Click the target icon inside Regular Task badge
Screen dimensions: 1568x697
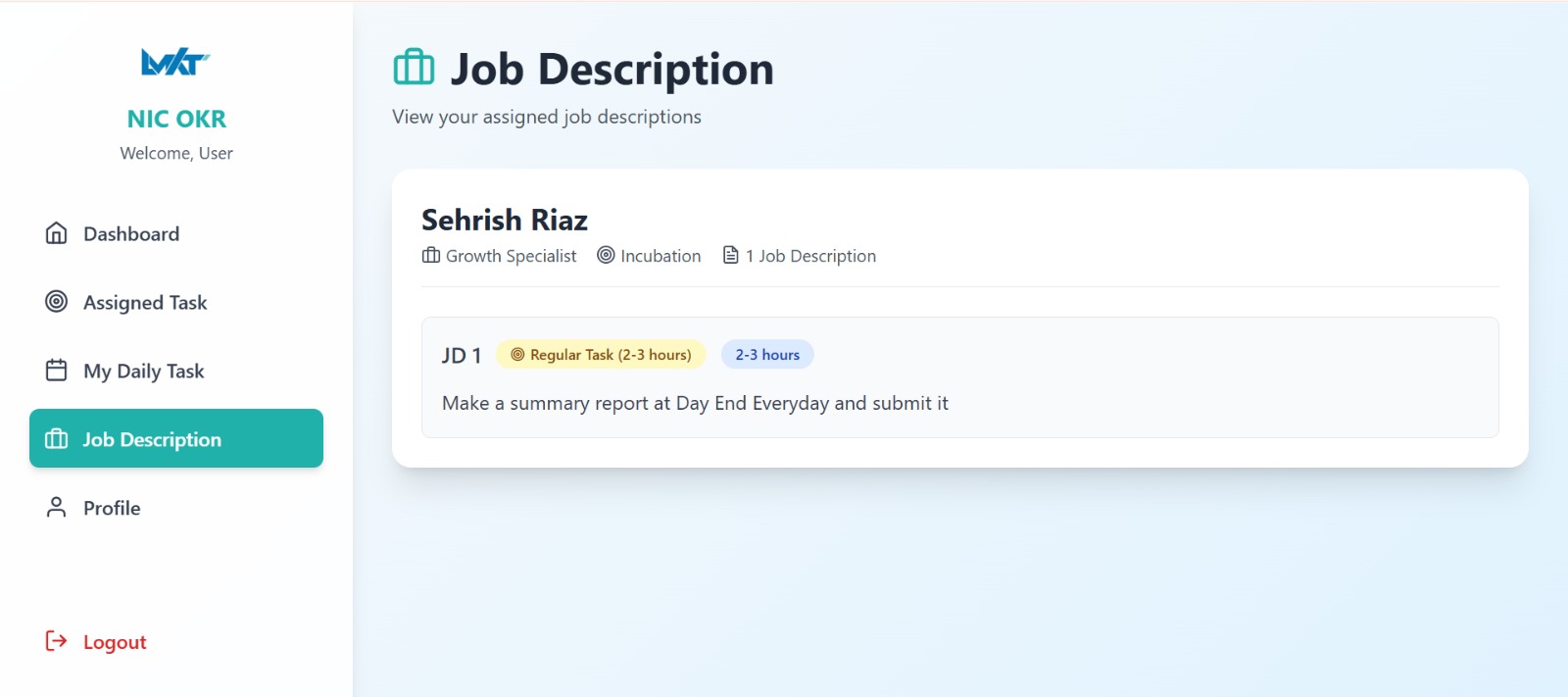point(517,354)
